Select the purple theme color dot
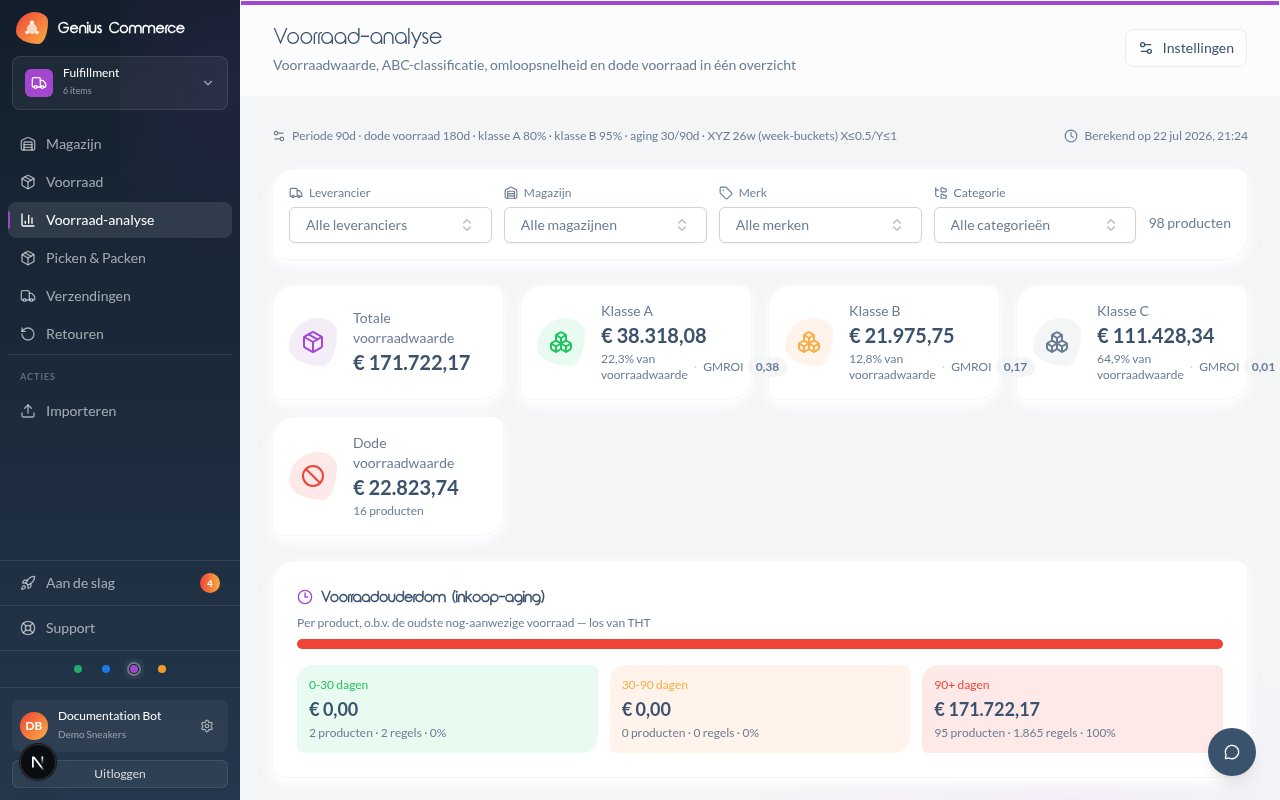1280x800 pixels. click(x=134, y=669)
